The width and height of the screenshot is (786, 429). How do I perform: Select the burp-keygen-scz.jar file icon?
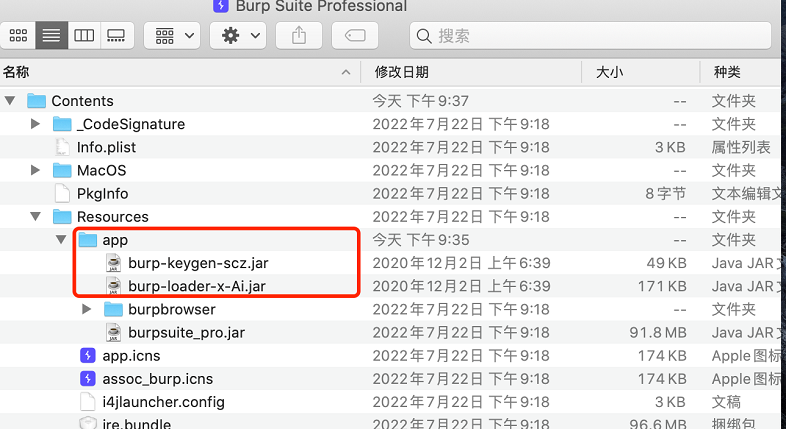pyautogui.click(x=114, y=263)
